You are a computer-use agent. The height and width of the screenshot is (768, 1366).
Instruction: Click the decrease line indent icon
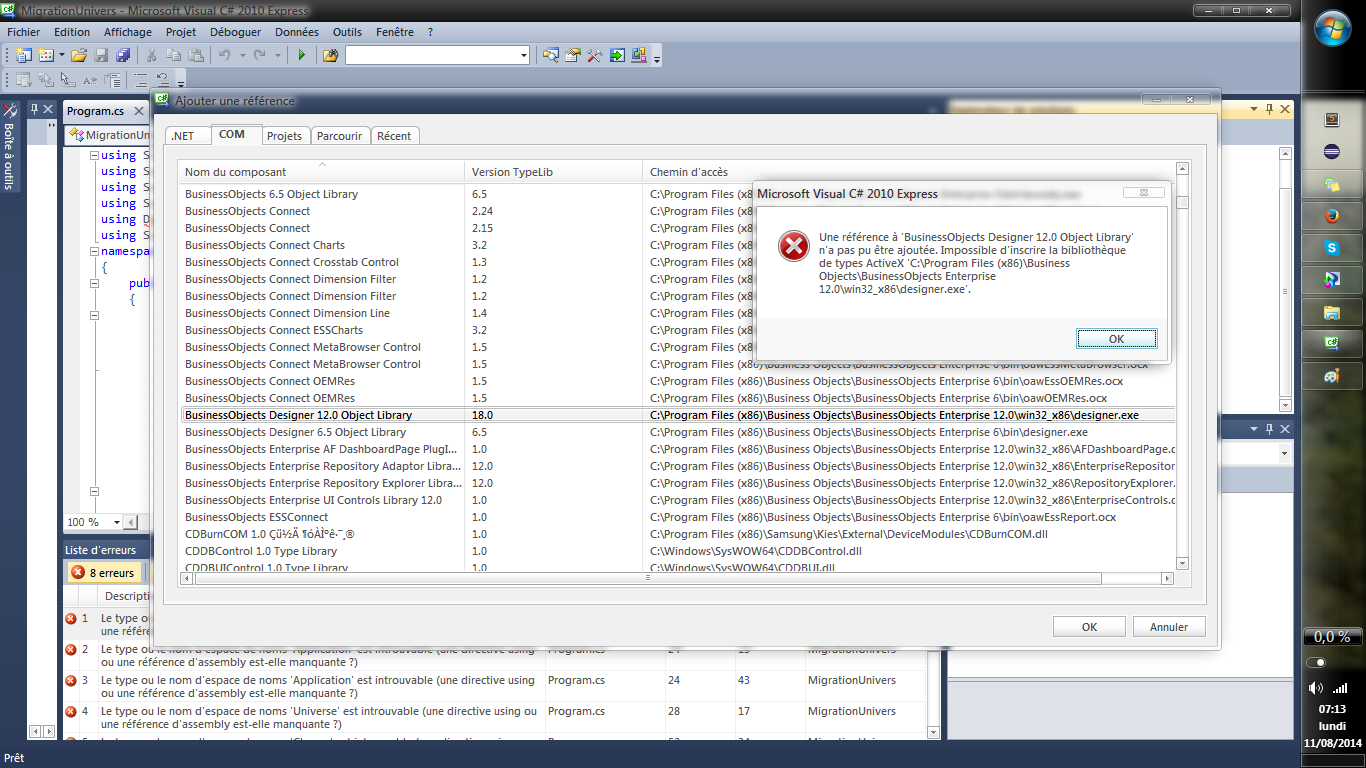tap(142, 80)
